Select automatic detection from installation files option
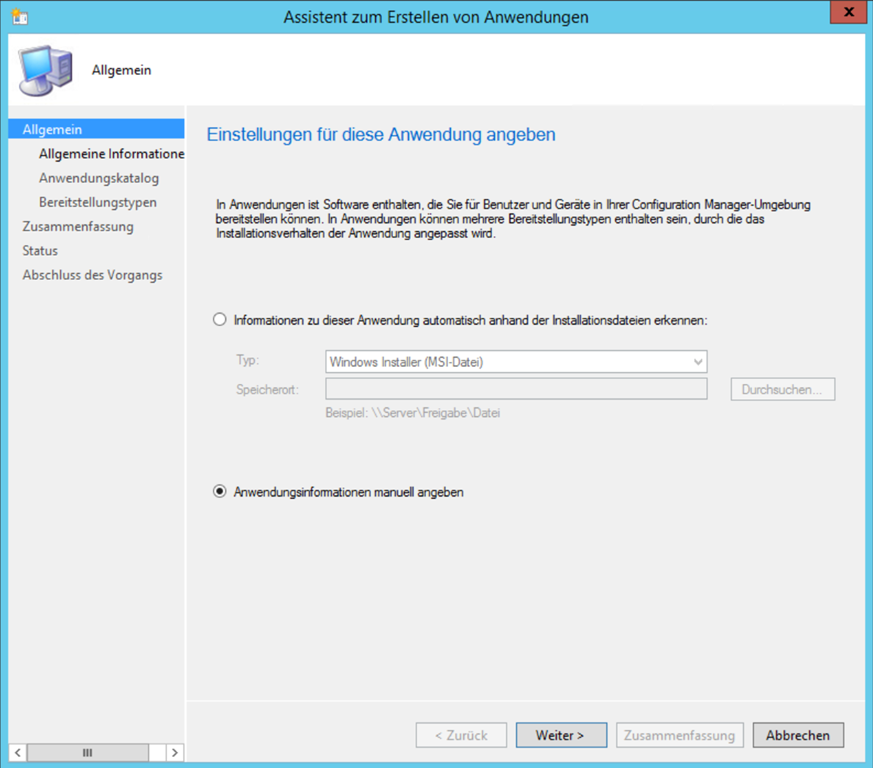The height and width of the screenshot is (768, 873). click(220, 320)
